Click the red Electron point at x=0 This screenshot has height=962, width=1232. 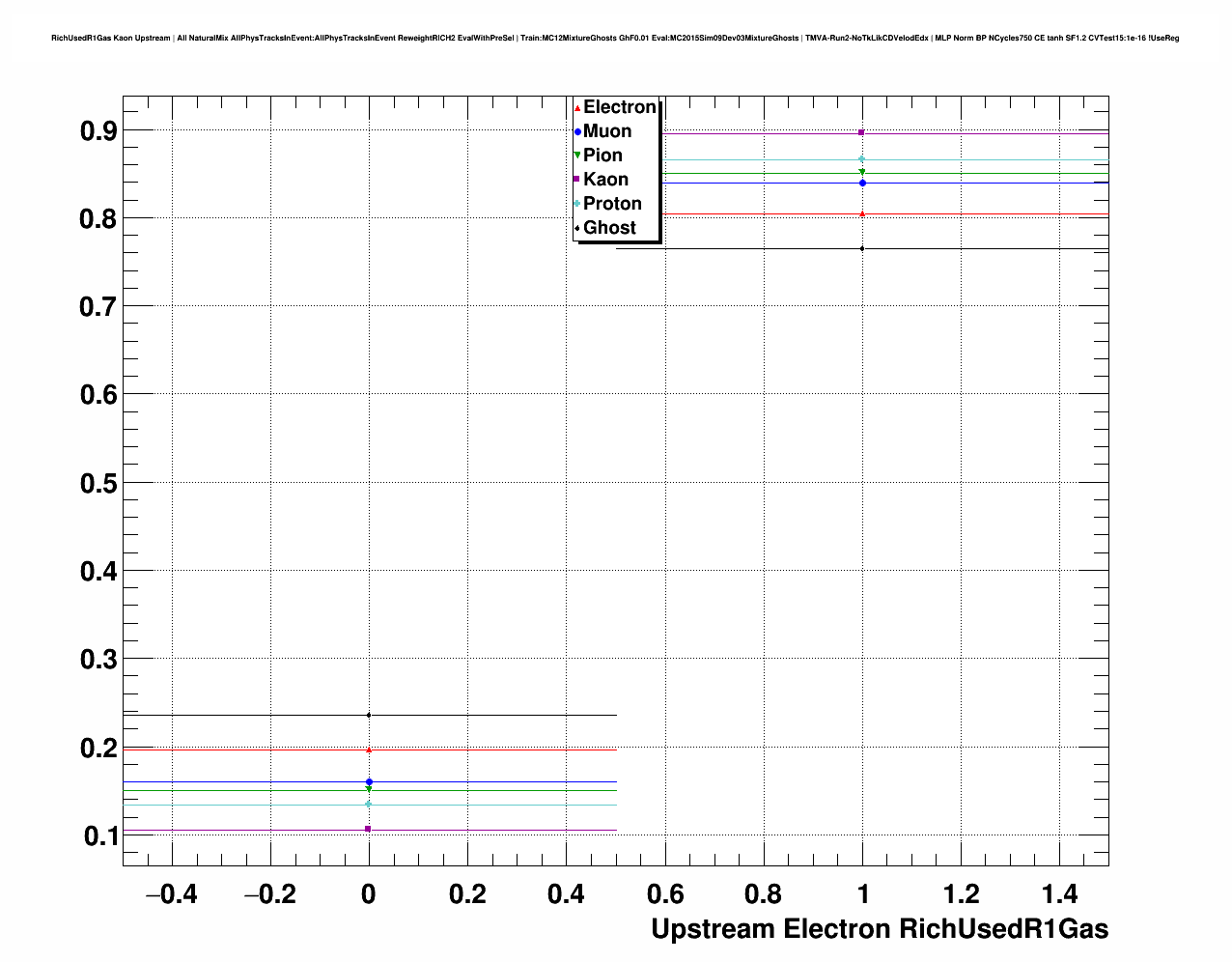(x=369, y=750)
